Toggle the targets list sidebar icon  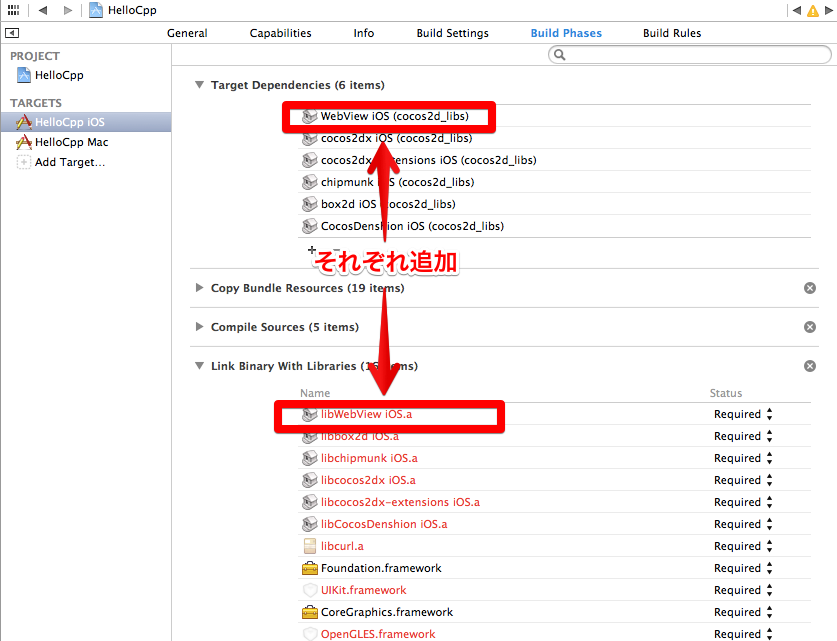click(x=12, y=33)
